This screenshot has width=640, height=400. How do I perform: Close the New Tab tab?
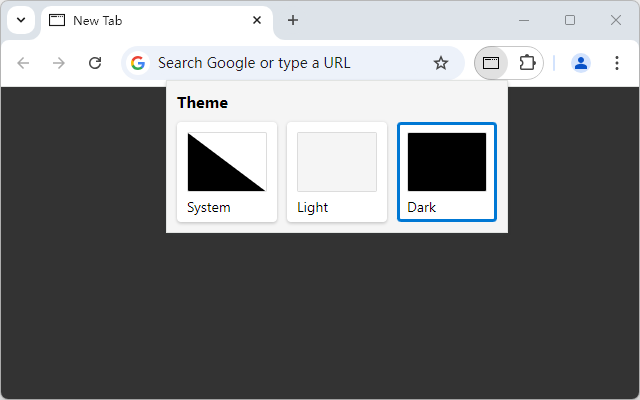258,20
